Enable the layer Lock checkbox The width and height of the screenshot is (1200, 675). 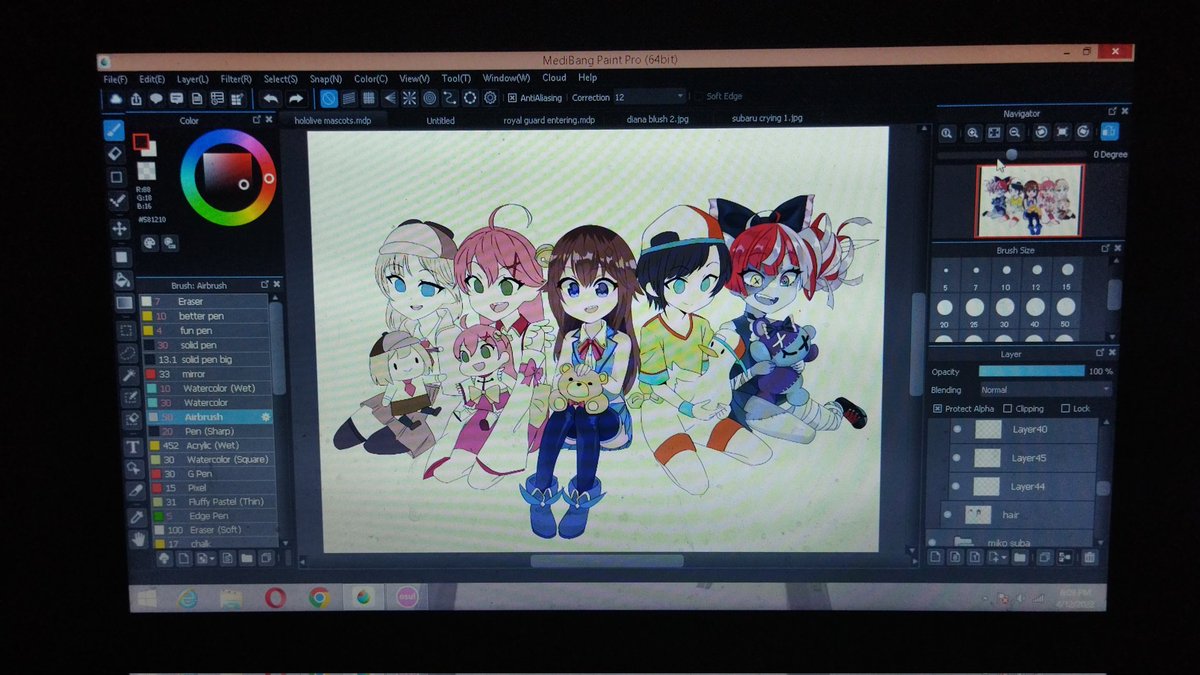click(x=1066, y=409)
